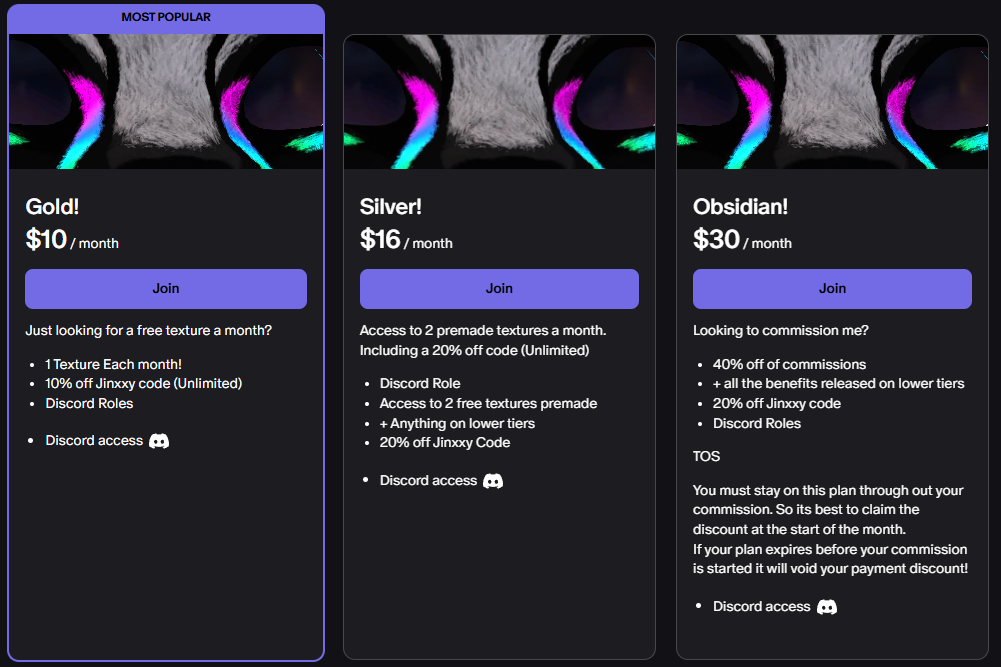The height and width of the screenshot is (667, 1001).
Task: Click Discord access text in Obsidian tier
Action: point(761,607)
